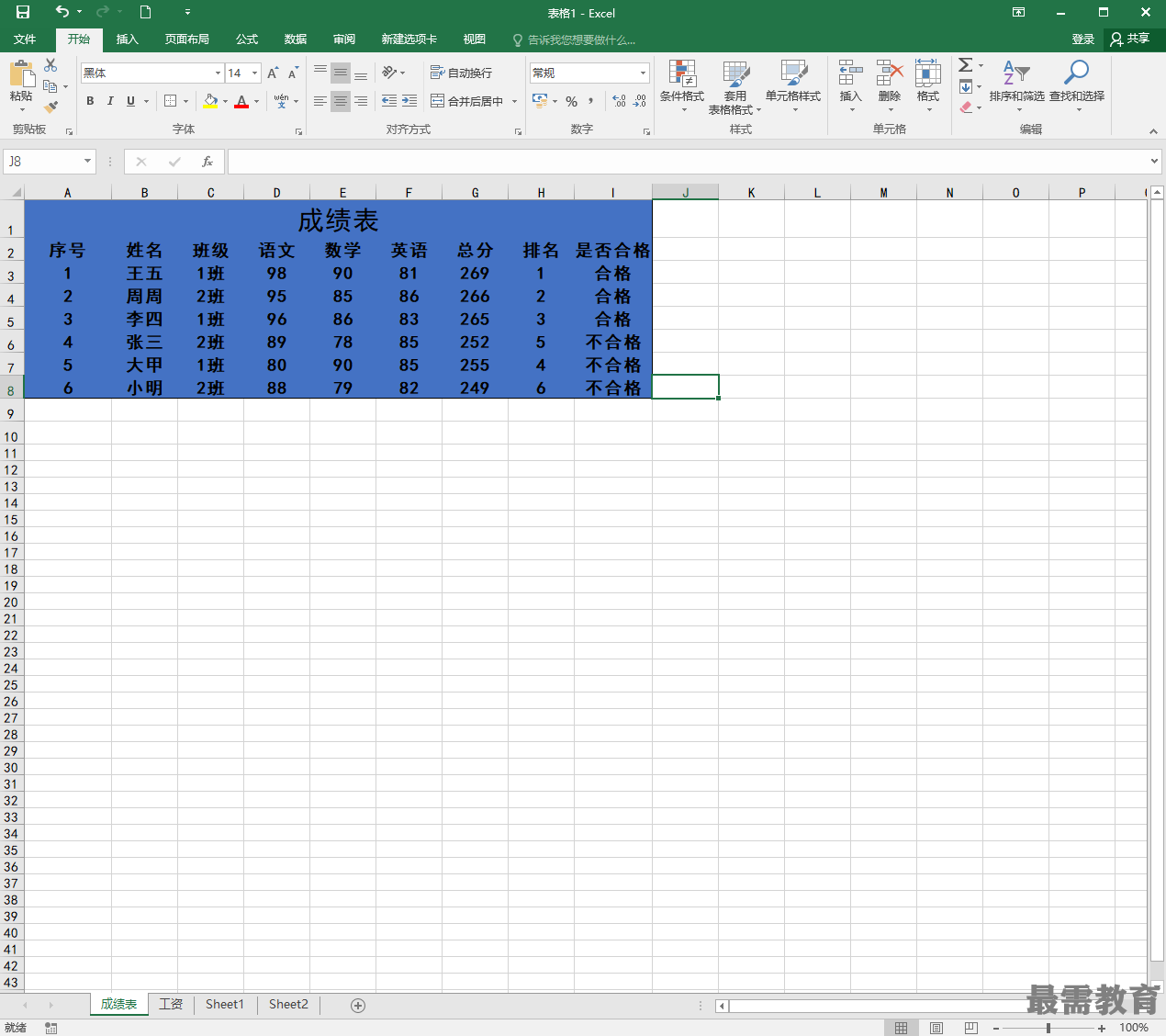Viewport: 1166px width, 1036px height.
Task: Apply yellow fill color swatch
Action: pos(211,101)
